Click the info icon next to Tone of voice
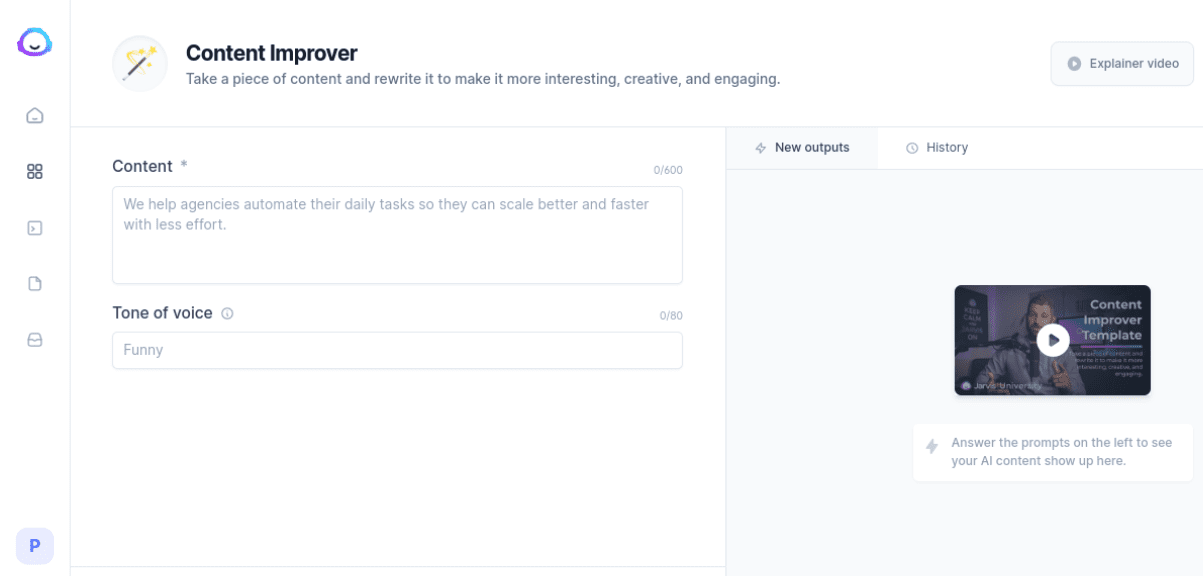The width and height of the screenshot is (1203, 576). (228, 313)
